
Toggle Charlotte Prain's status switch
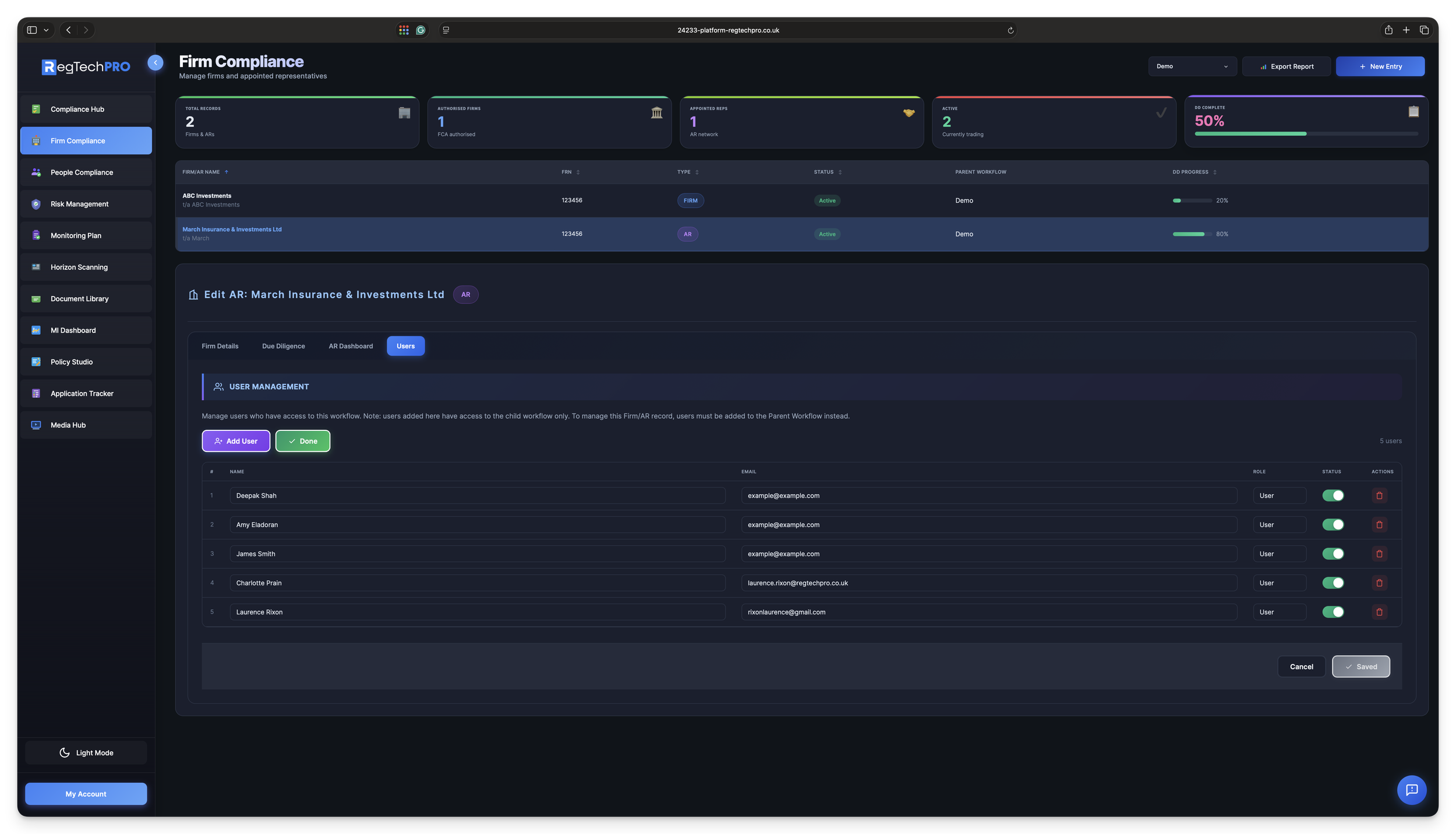point(1333,582)
